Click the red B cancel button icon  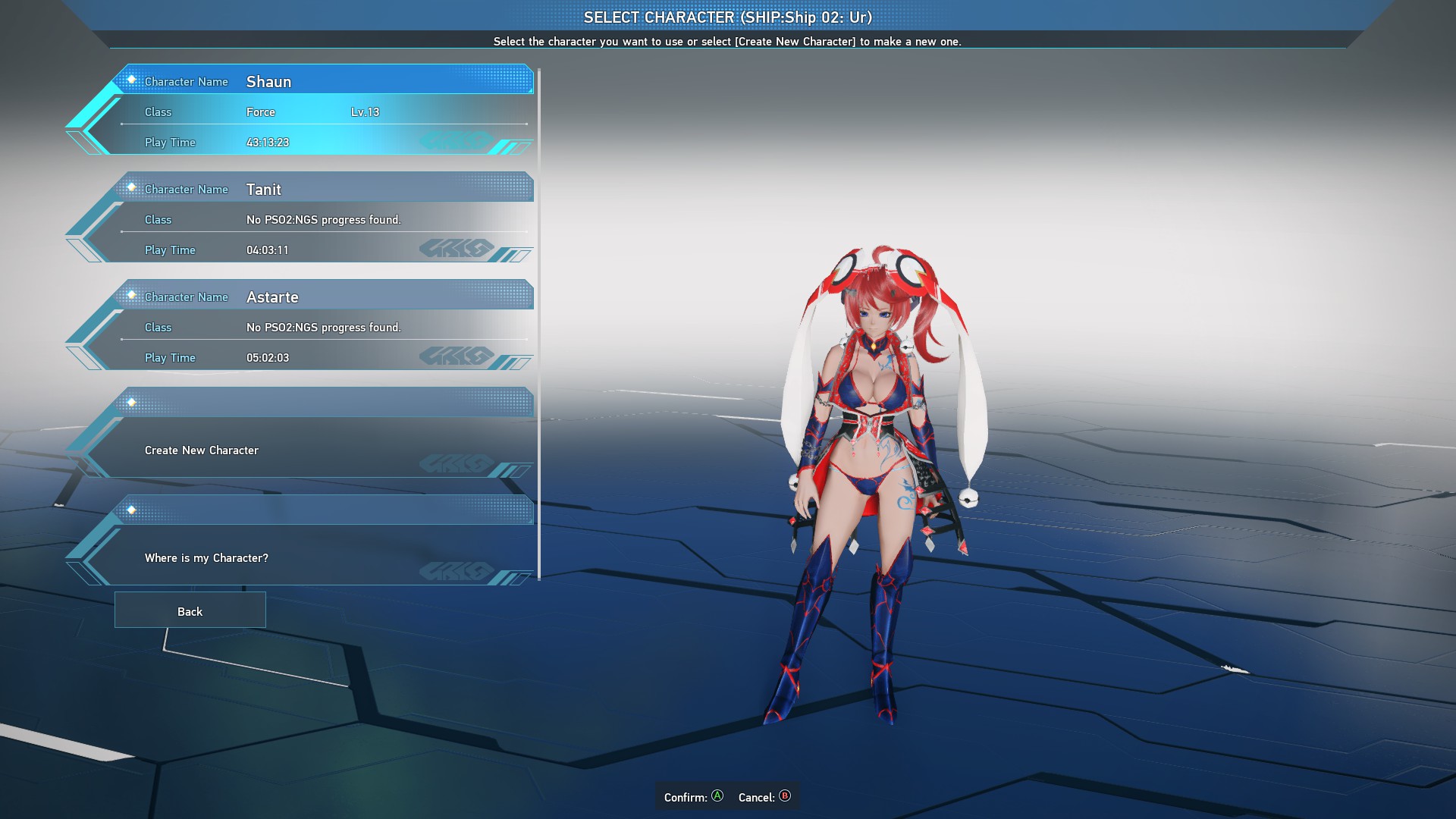(785, 795)
